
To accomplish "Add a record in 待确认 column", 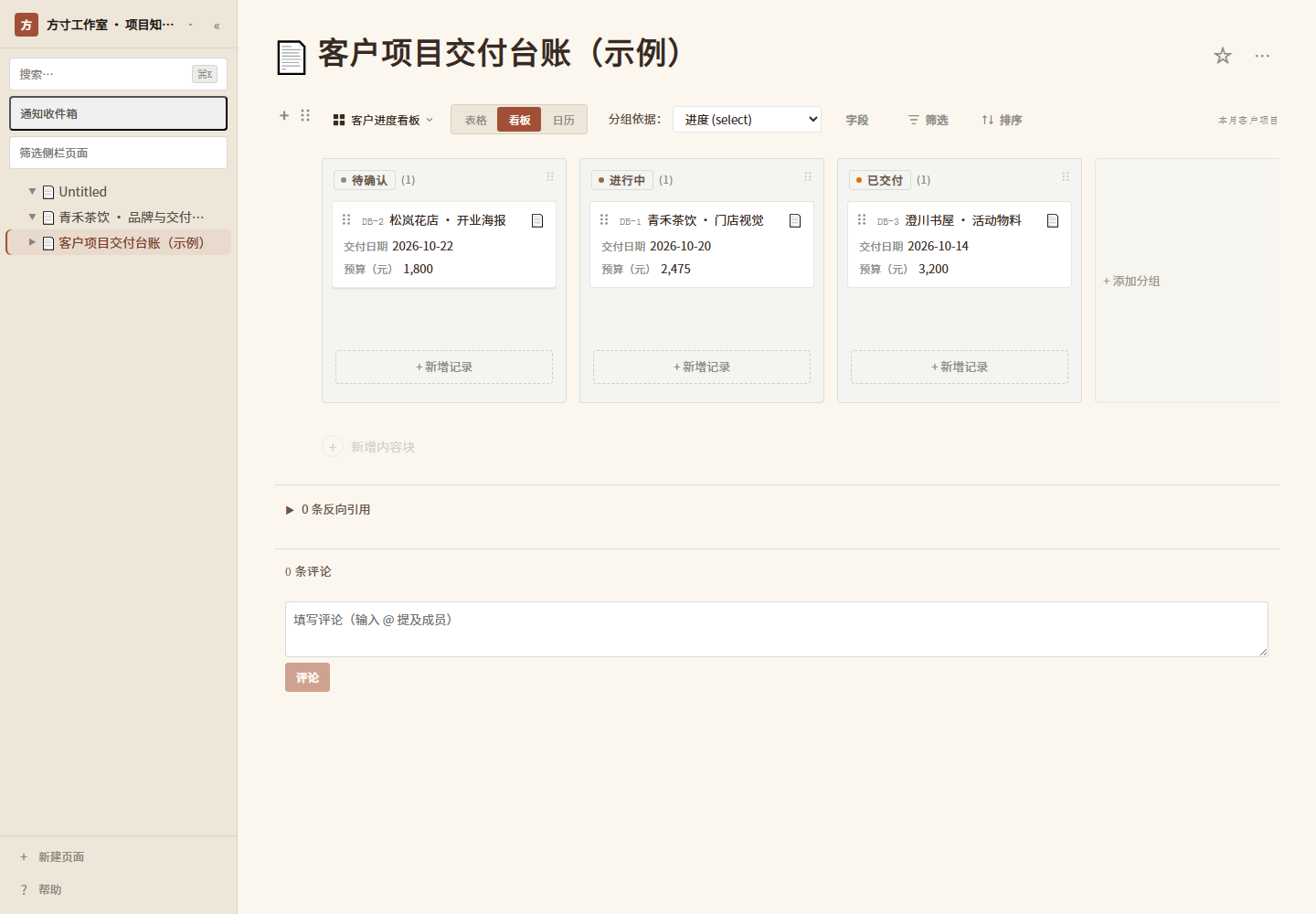I will [x=444, y=367].
